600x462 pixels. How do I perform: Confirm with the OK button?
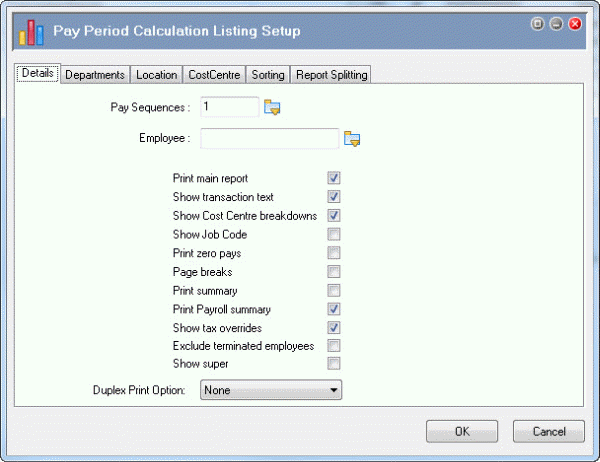tap(462, 431)
